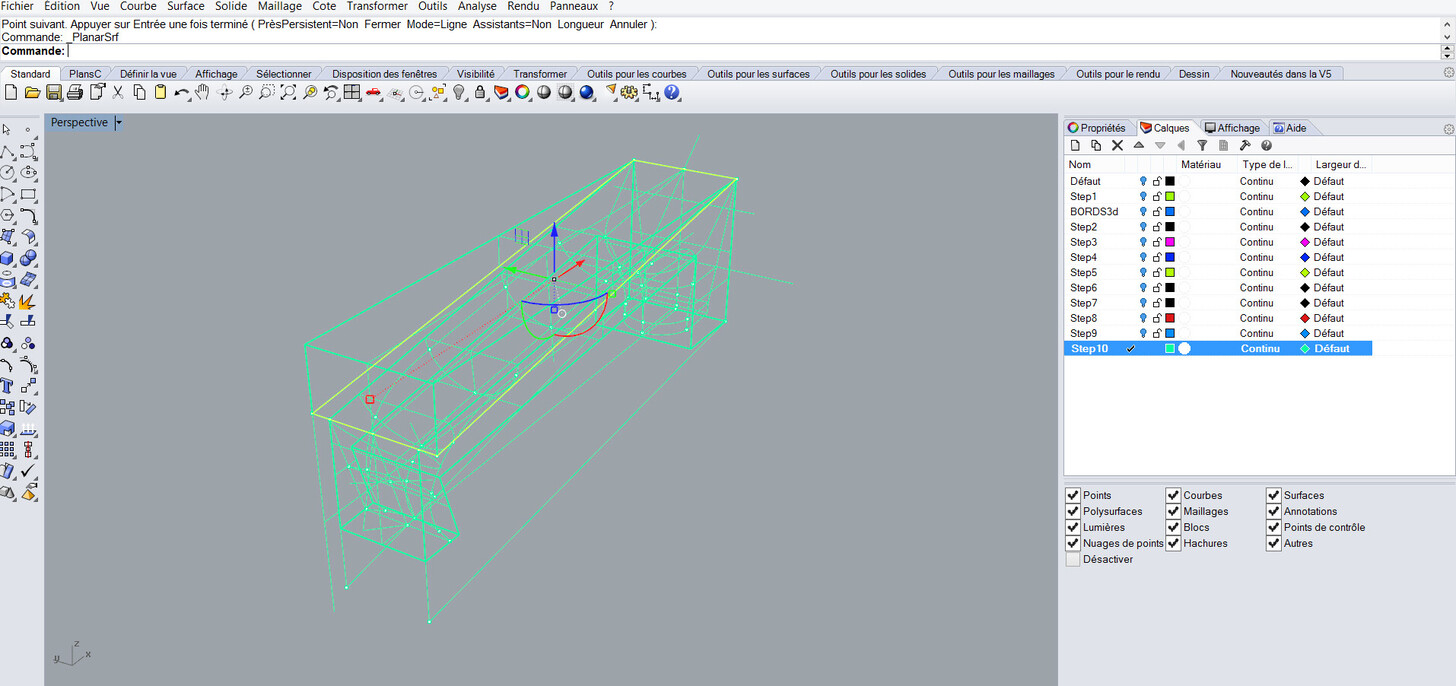Select the BORDS3d layer row
Image resolution: width=1456 pixels, height=686 pixels.
point(1218,212)
